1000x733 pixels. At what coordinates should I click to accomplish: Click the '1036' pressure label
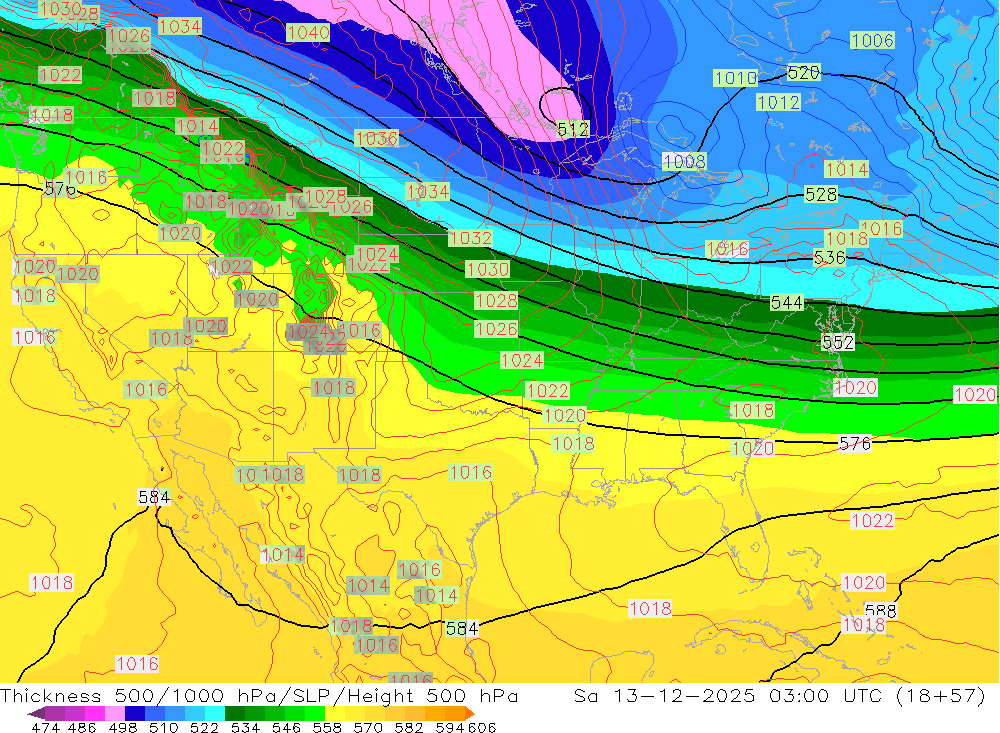tap(377, 138)
